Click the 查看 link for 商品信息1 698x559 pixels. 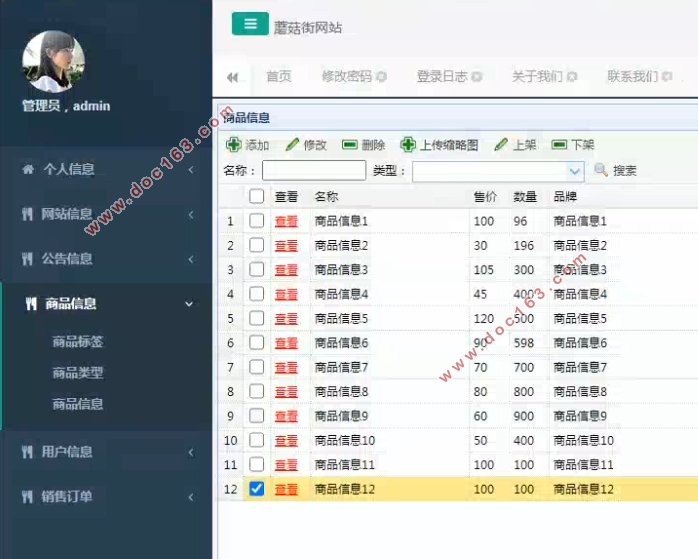click(286, 221)
